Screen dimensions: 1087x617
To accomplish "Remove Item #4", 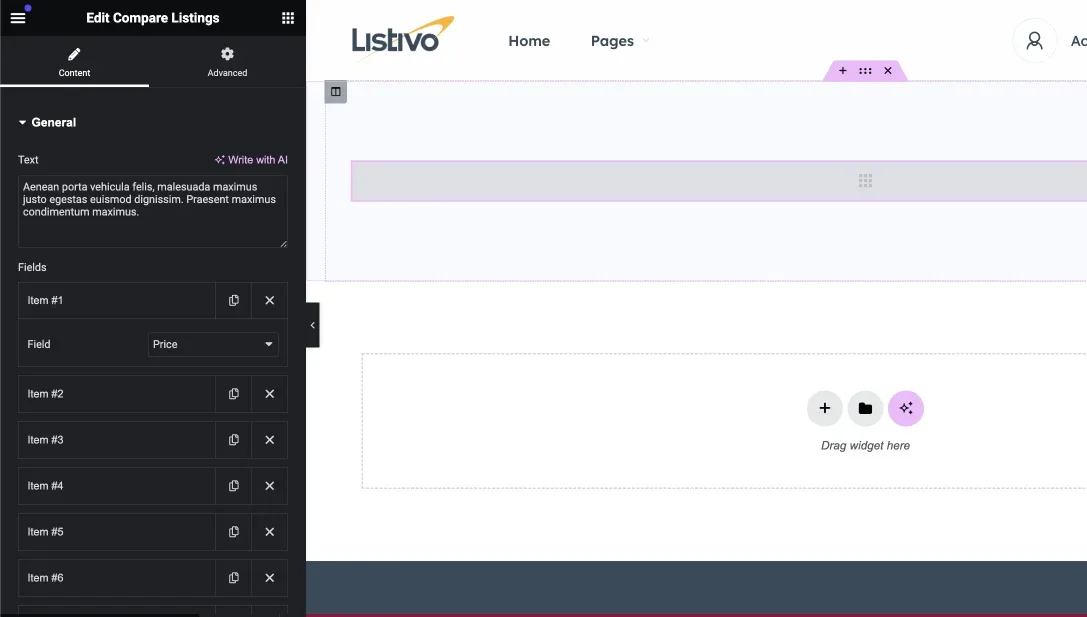I will [x=270, y=486].
